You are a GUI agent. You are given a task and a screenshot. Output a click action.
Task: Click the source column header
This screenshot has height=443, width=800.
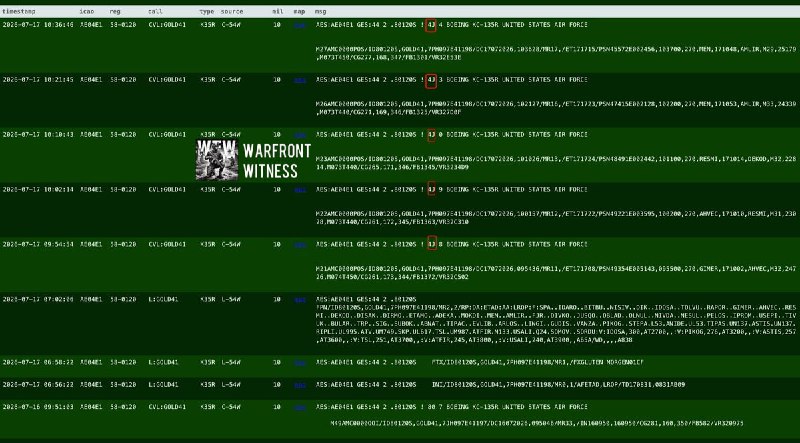click(232, 11)
